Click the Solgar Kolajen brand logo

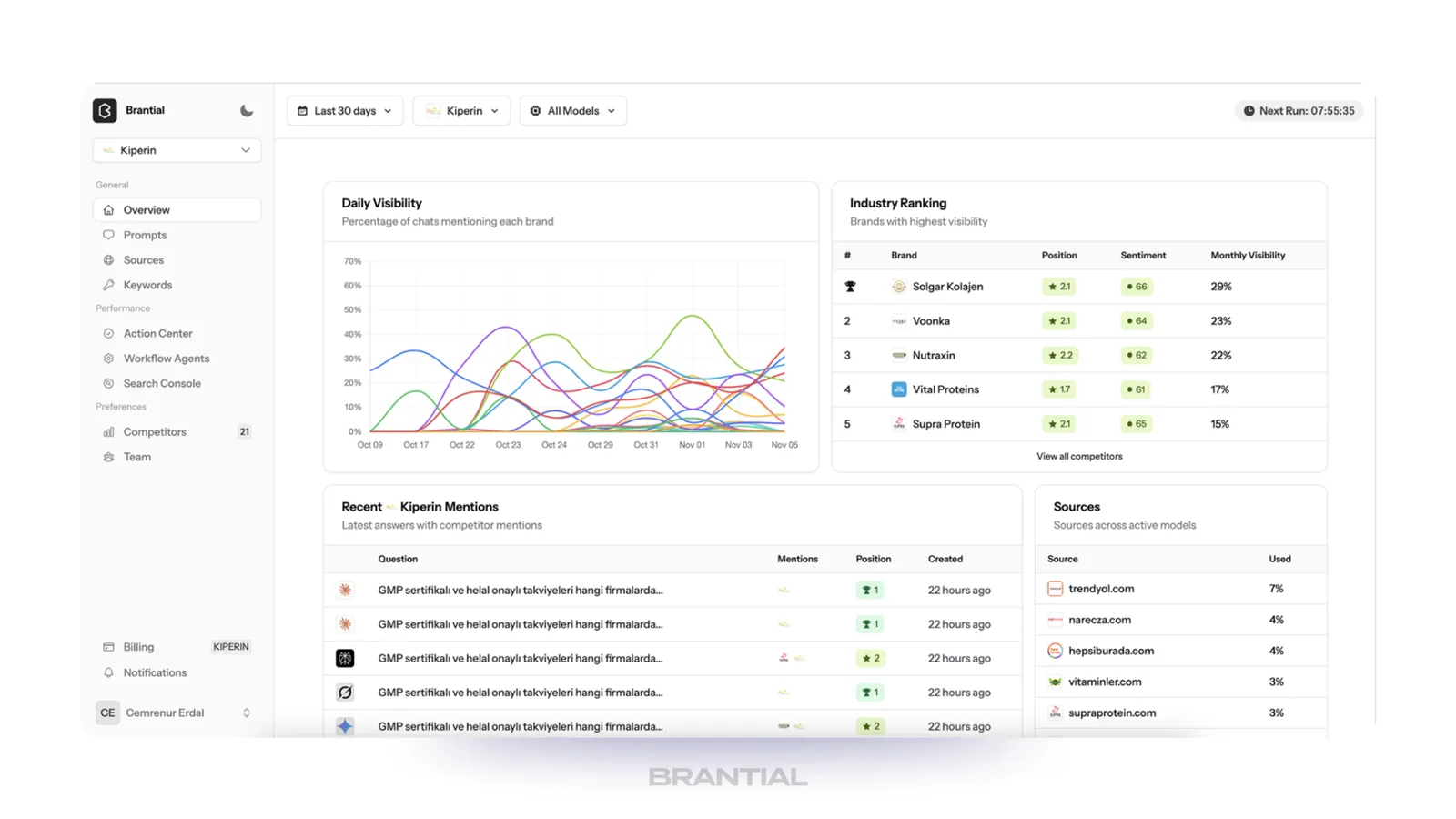[899, 287]
